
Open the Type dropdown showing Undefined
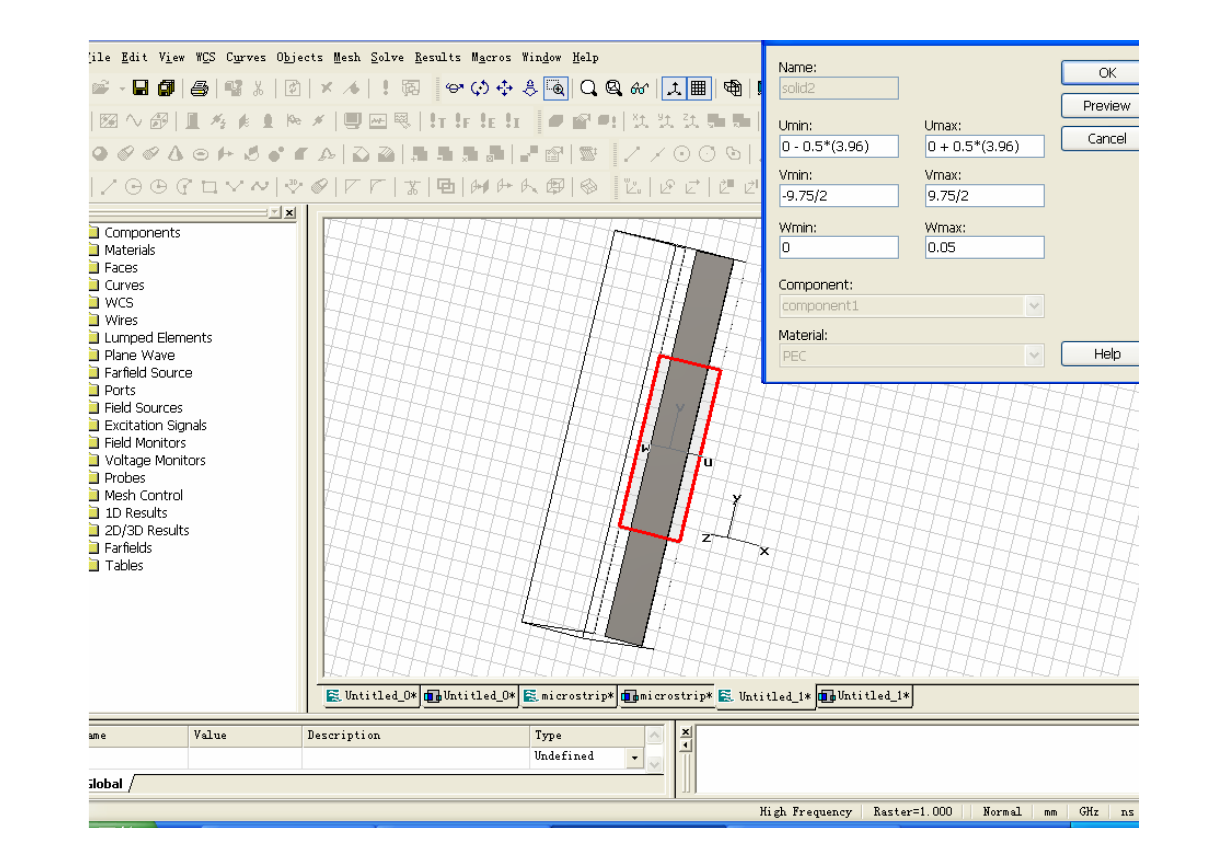click(634, 758)
